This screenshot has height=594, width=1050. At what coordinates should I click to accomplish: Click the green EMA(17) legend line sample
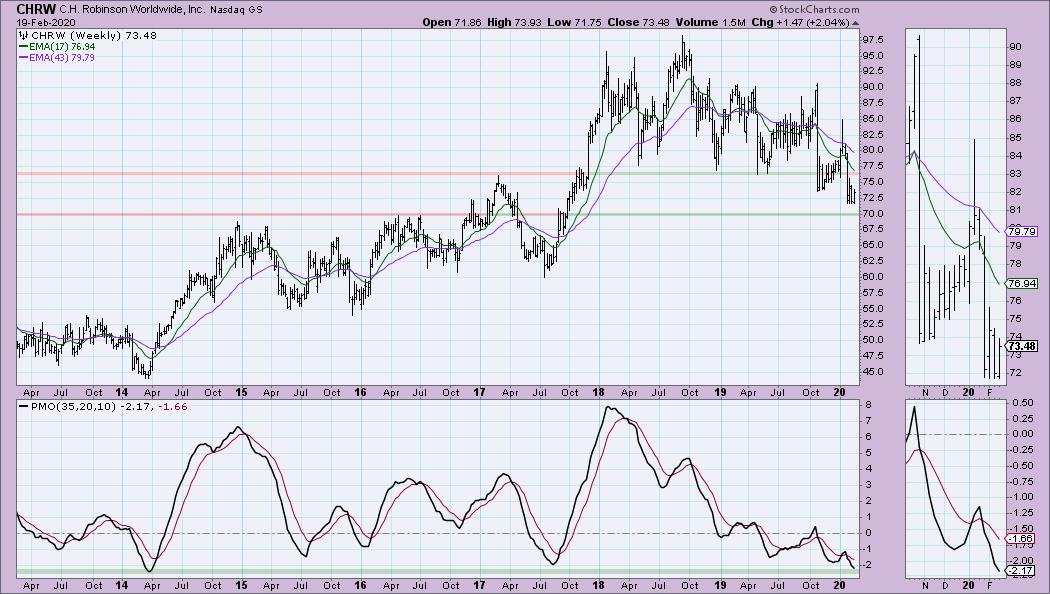pyautogui.click(x=23, y=47)
